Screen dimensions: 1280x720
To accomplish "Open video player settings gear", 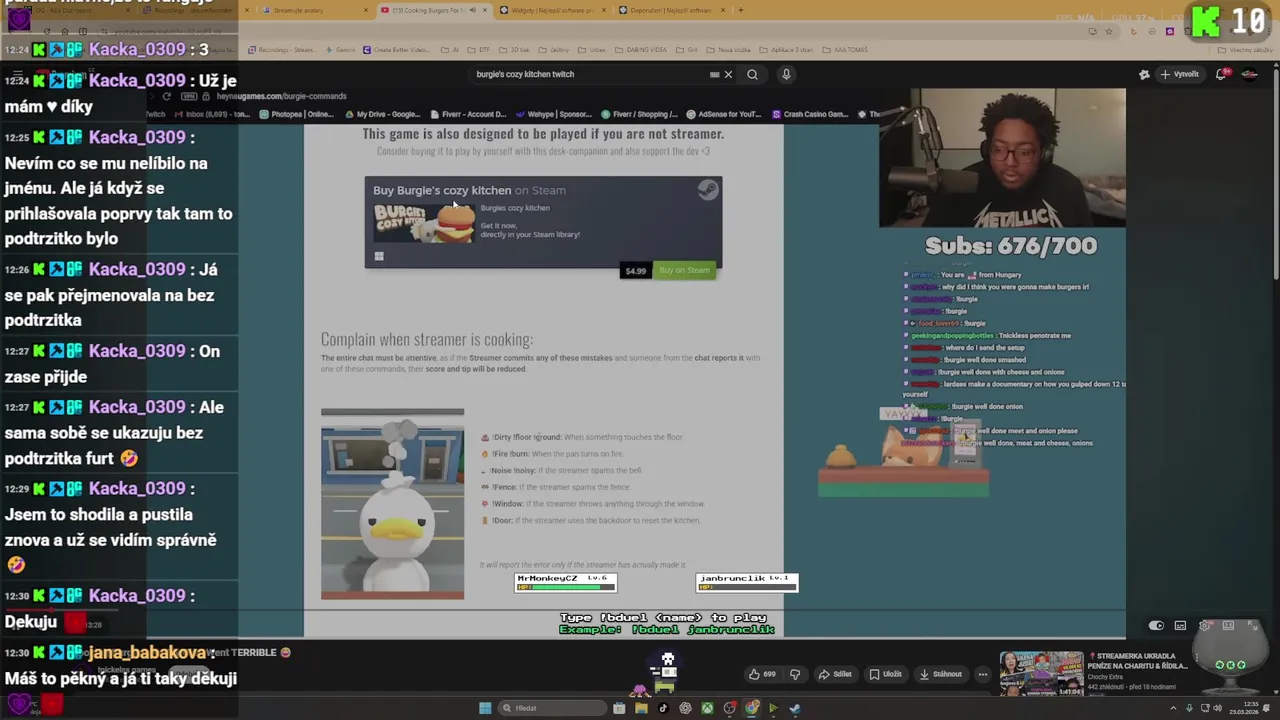I will pos(1205,626).
